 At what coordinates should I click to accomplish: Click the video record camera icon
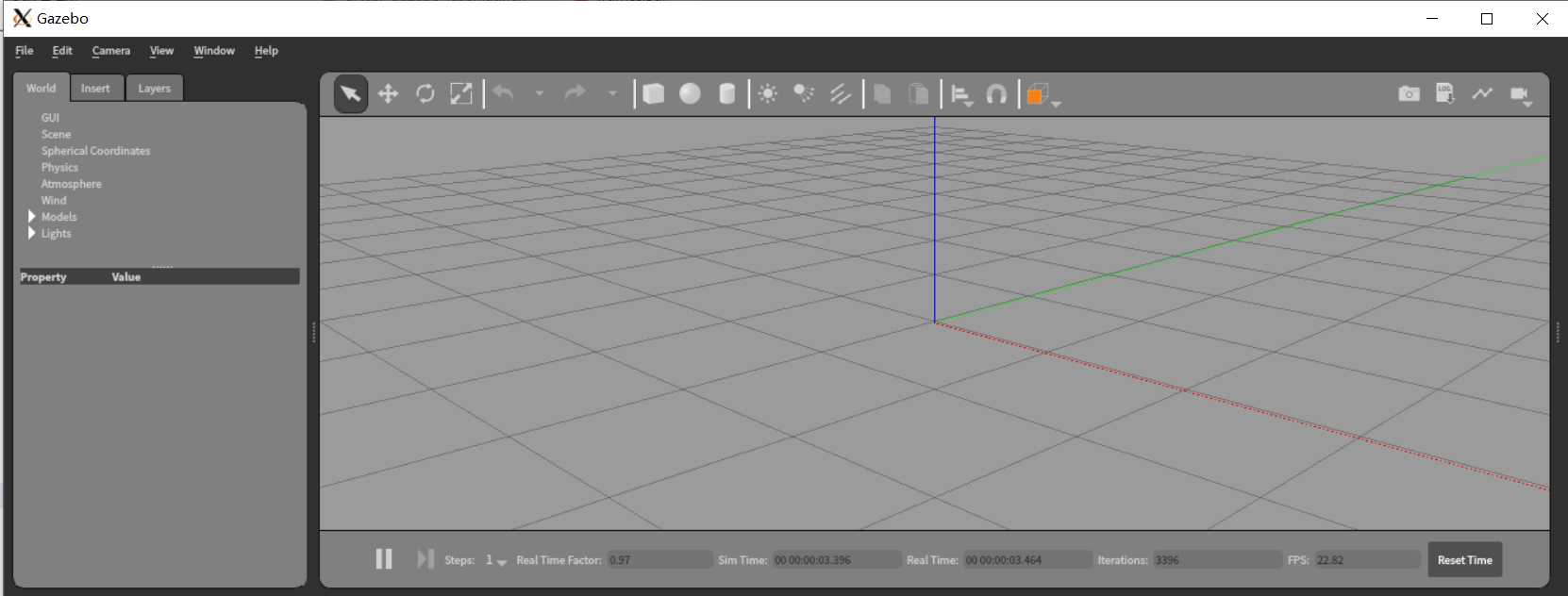tap(1521, 95)
